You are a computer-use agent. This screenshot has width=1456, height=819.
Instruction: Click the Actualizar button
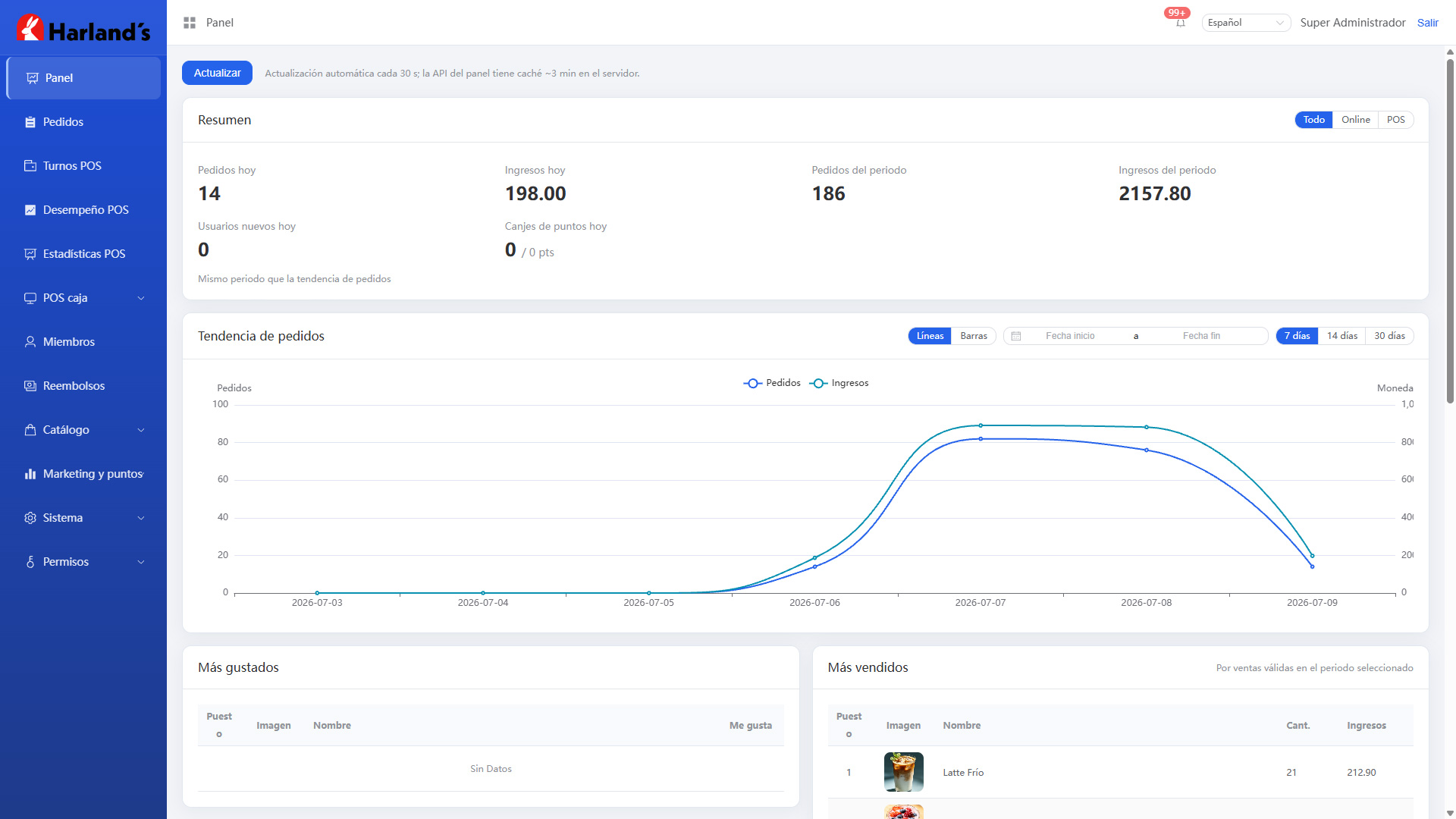tap(217, 73)
